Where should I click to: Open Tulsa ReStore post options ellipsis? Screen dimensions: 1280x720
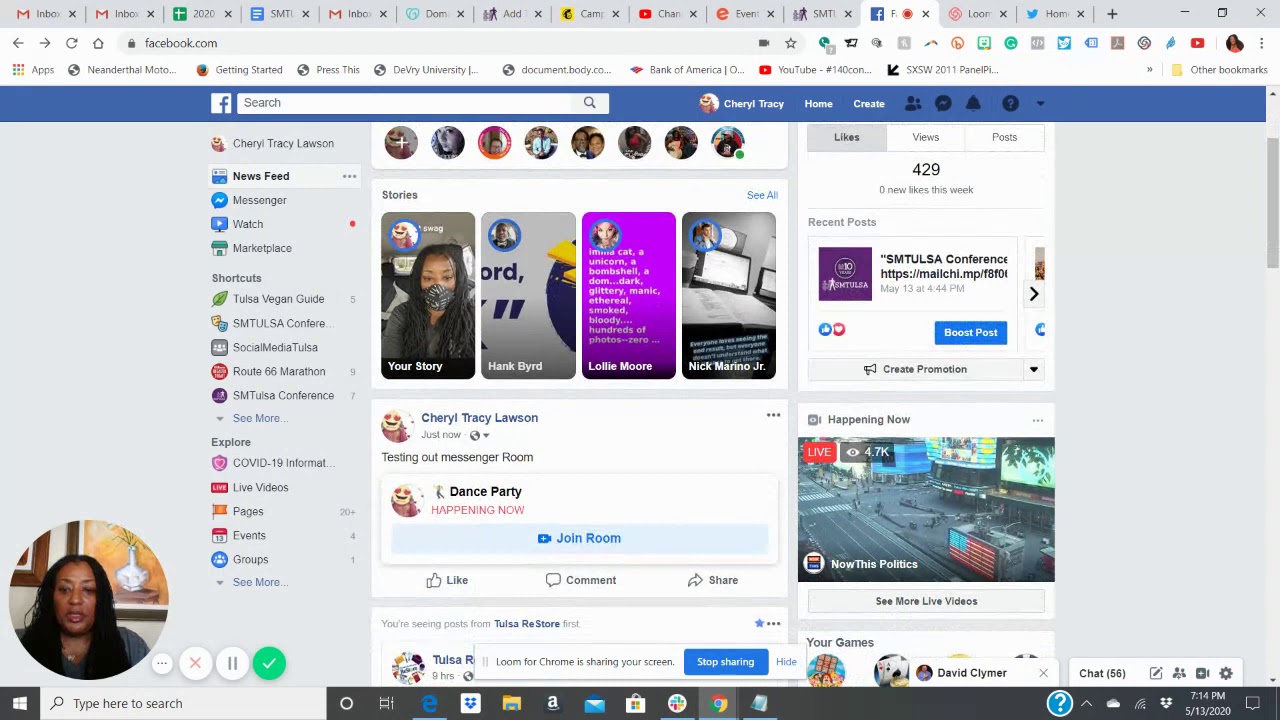pos(773,623)
